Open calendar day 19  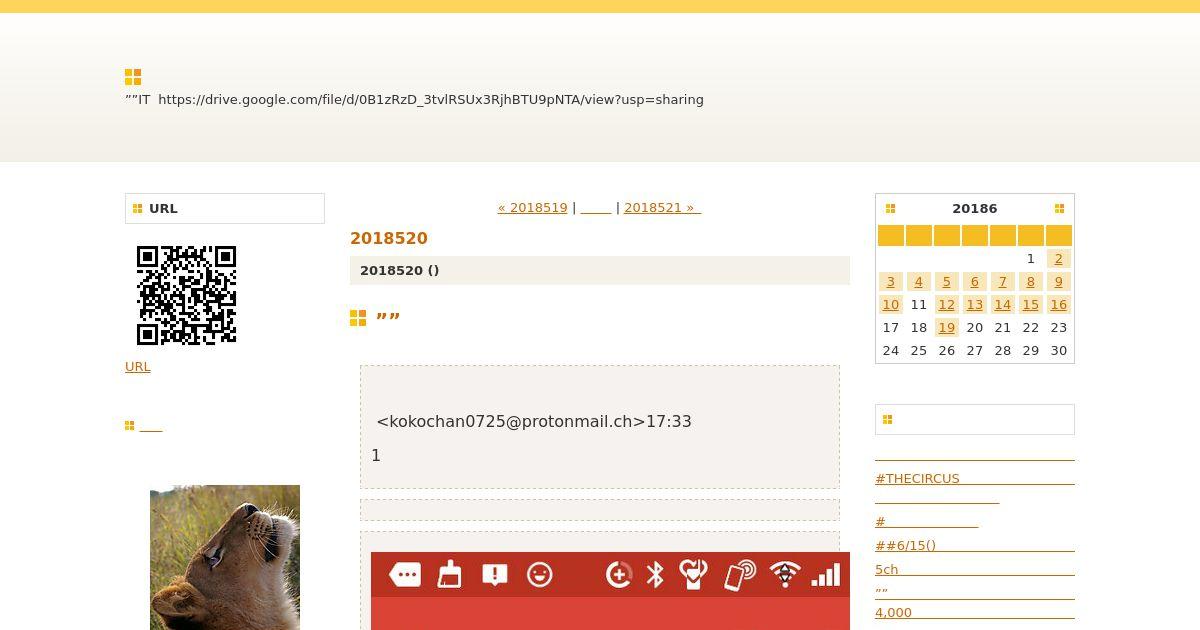pyautogui.click(x=947, y=328)
